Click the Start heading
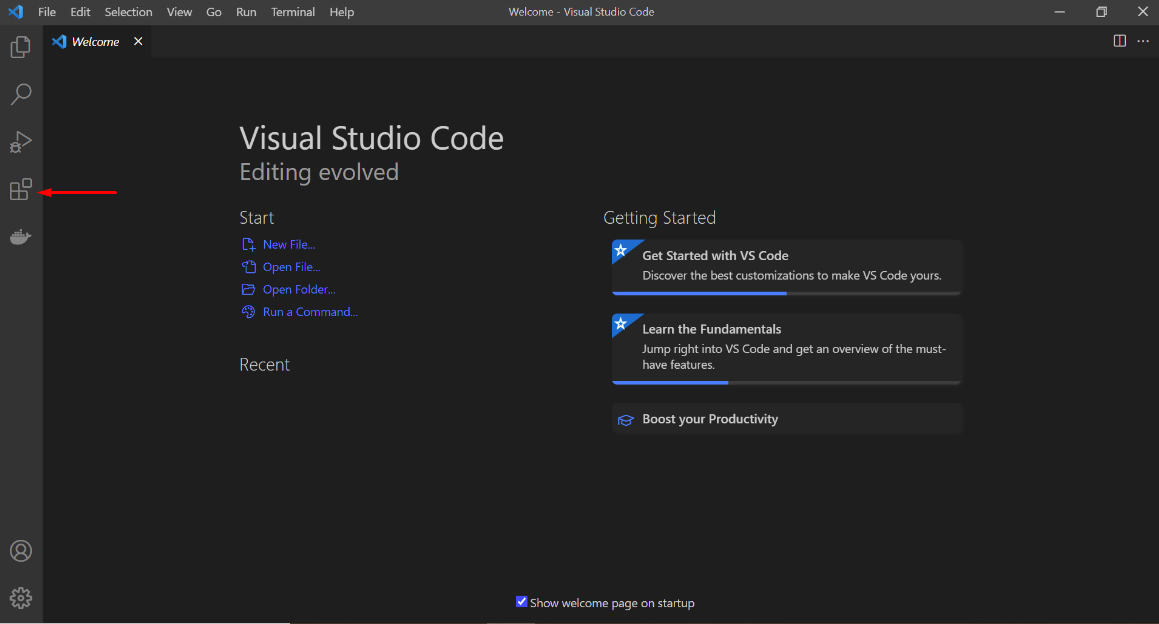The width and height of the screenshot is (1159, 624). pos(256,218)
